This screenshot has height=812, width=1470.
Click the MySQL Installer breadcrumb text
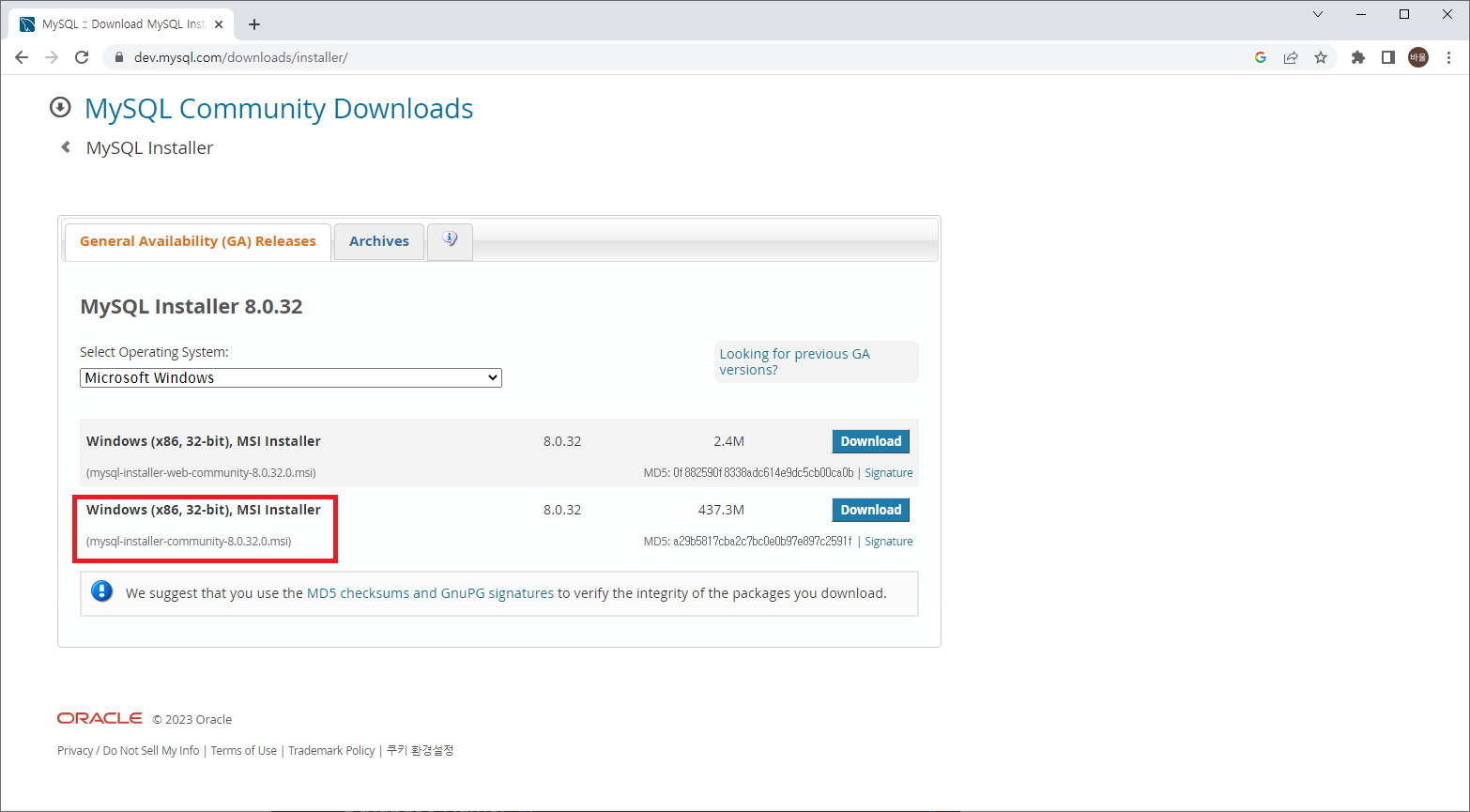coord(149,147)
